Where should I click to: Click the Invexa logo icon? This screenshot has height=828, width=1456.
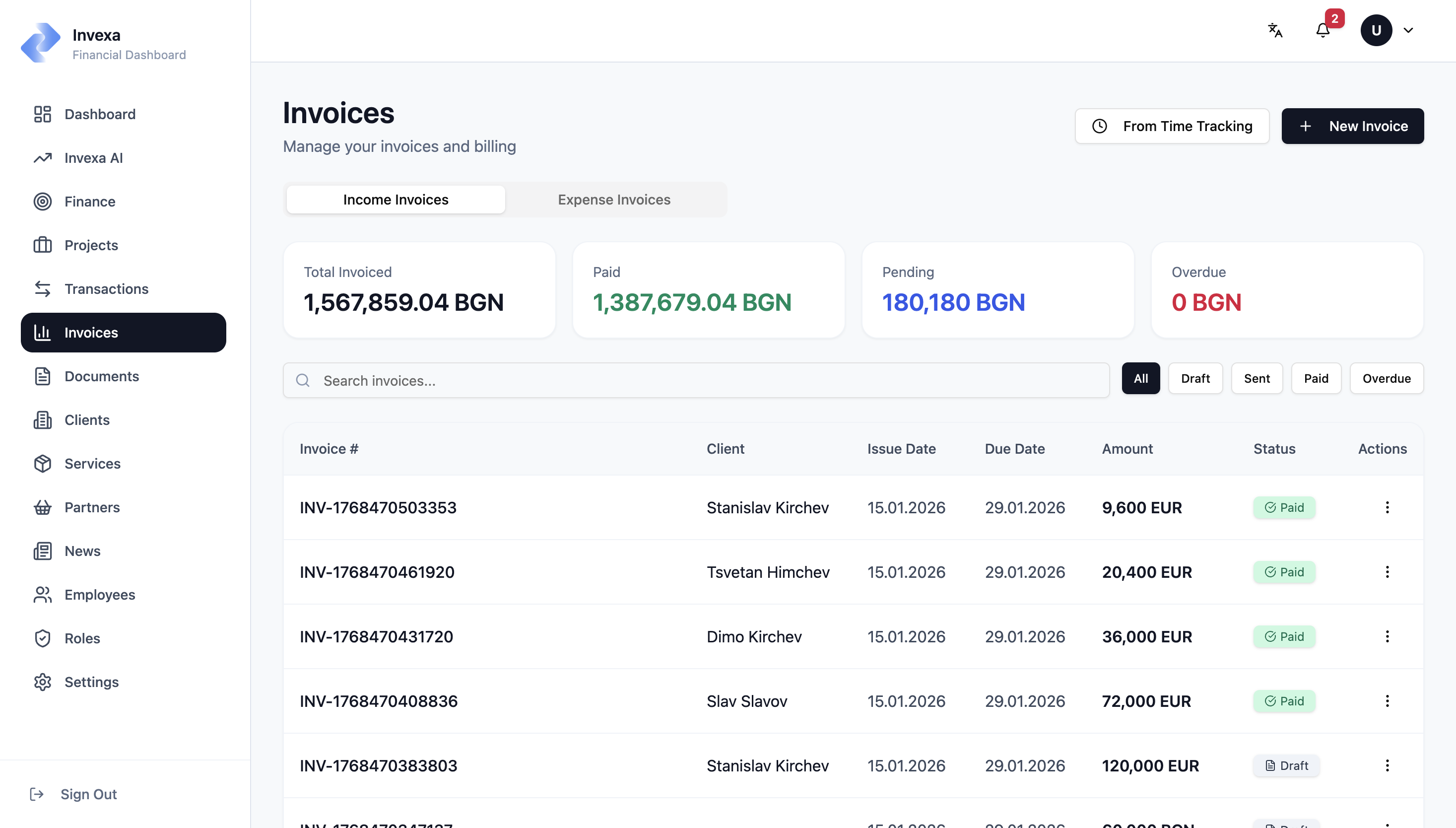click(x=40, y=43)
